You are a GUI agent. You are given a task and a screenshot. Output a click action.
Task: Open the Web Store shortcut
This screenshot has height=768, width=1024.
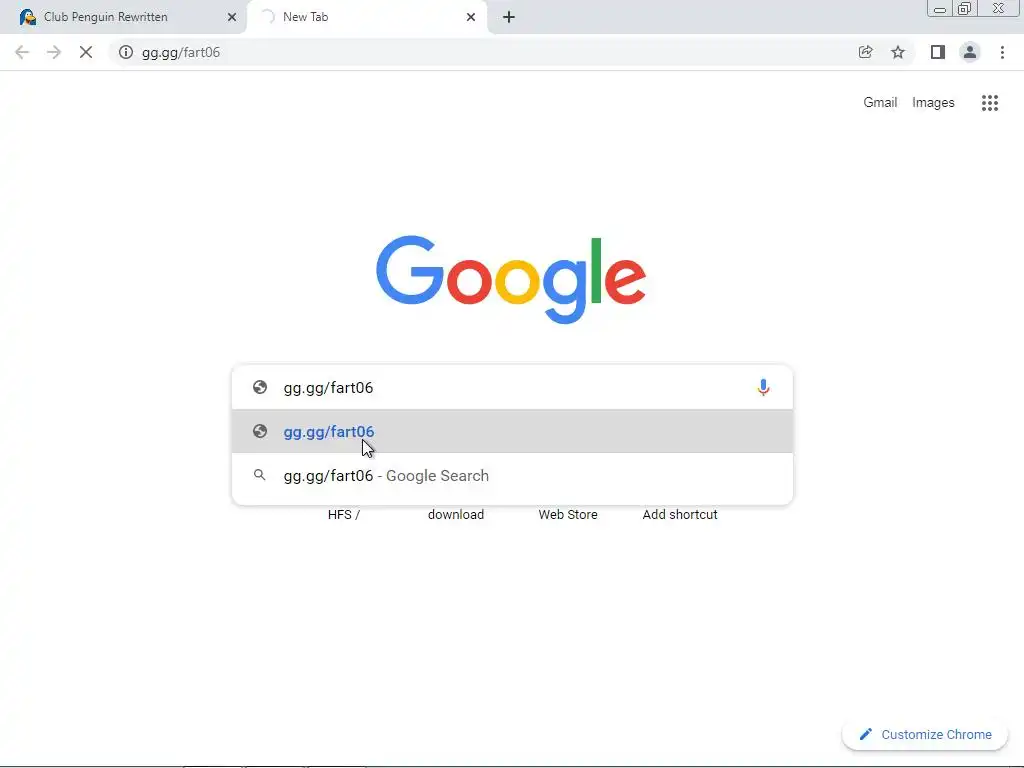pos(568,515)
